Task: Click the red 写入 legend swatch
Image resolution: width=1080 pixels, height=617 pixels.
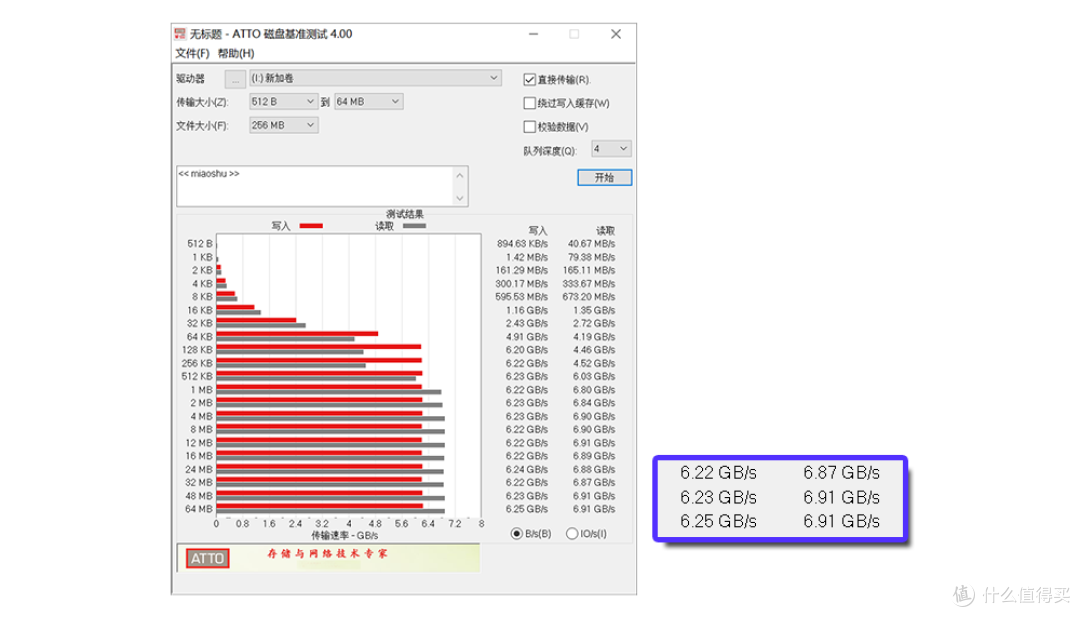Action: tap(311, 226)
